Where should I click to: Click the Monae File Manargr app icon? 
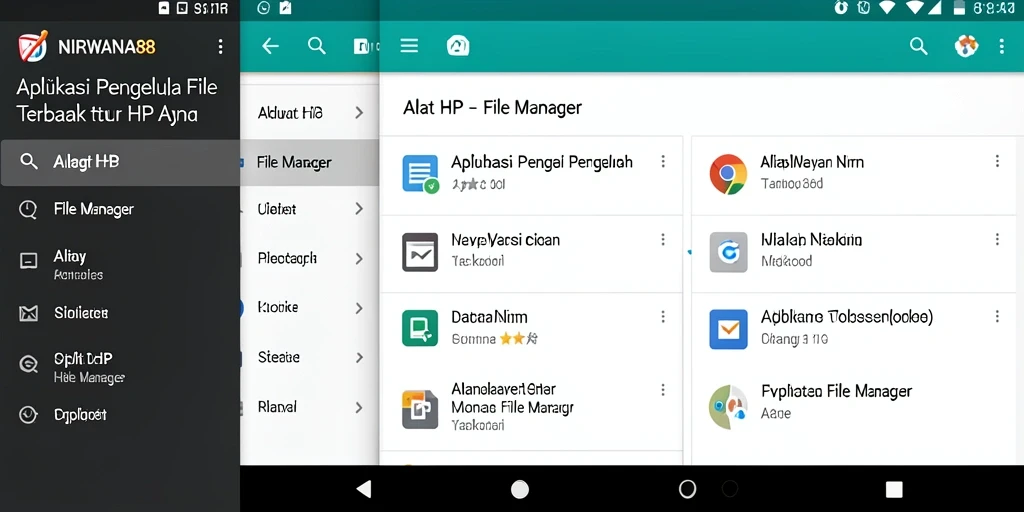tap(420, 409)
